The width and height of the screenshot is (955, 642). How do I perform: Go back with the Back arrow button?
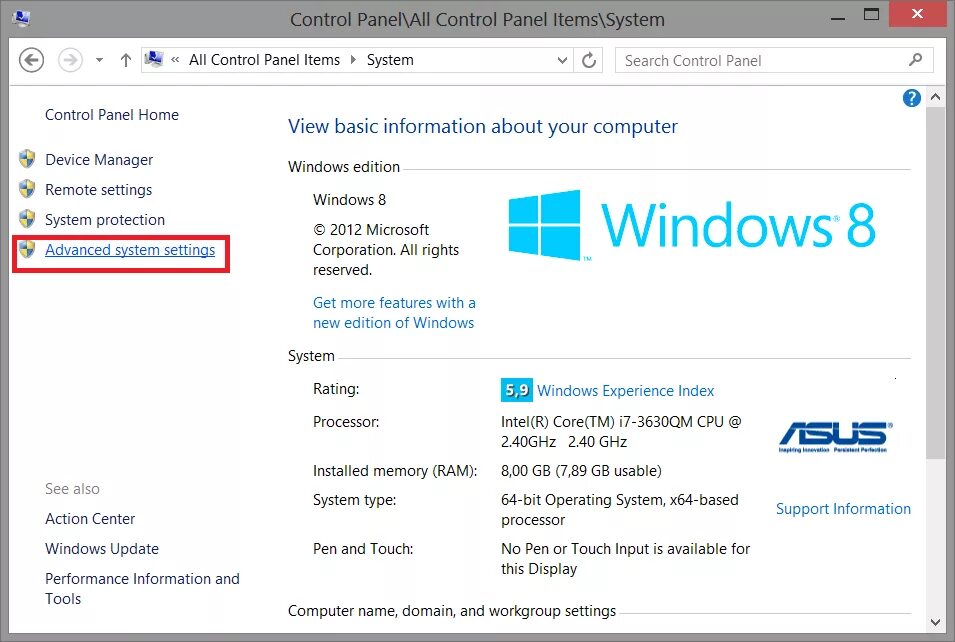click(31, 60)
